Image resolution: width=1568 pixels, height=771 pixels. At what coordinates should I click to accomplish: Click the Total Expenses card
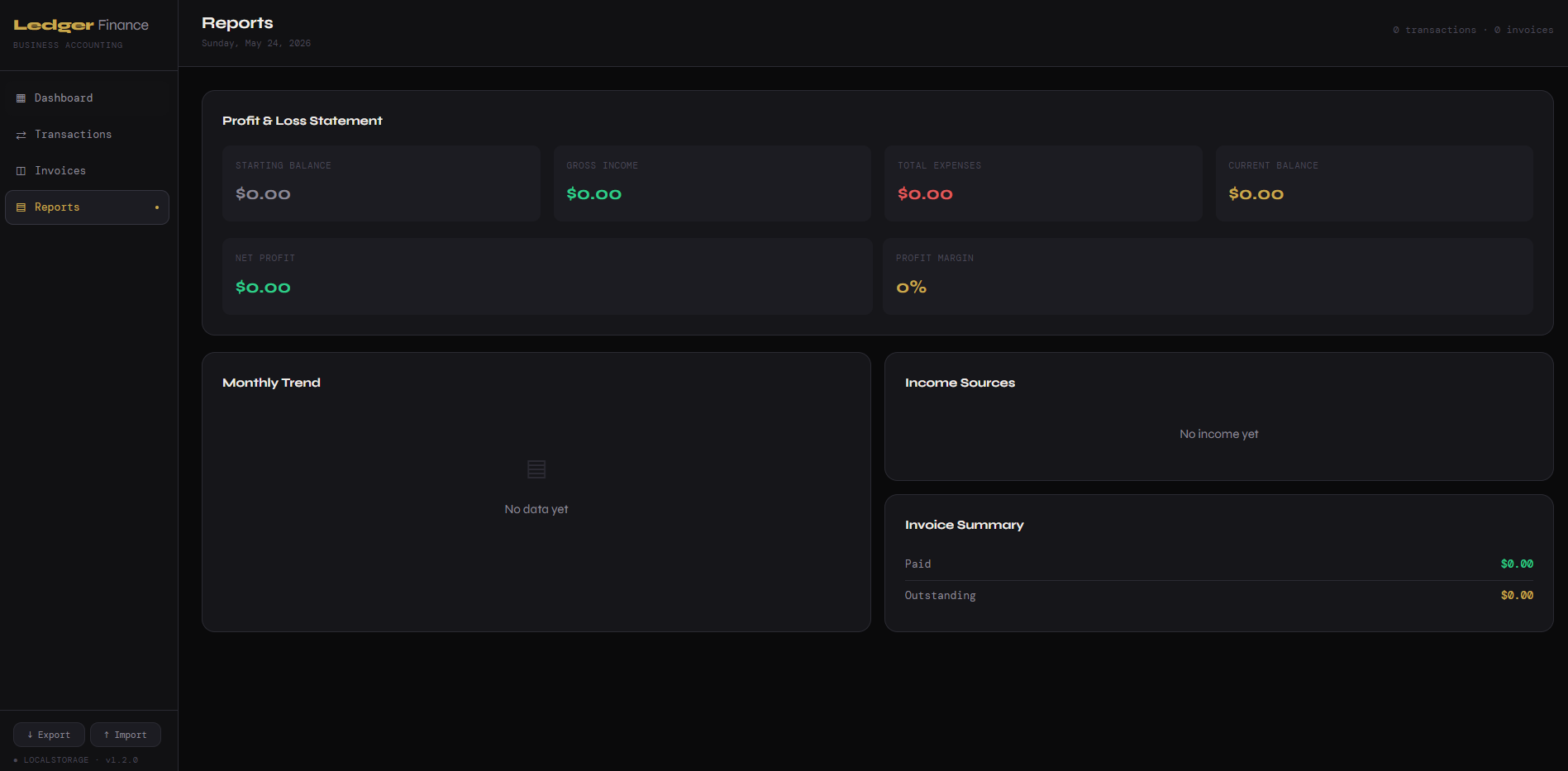pos(1043,183)
